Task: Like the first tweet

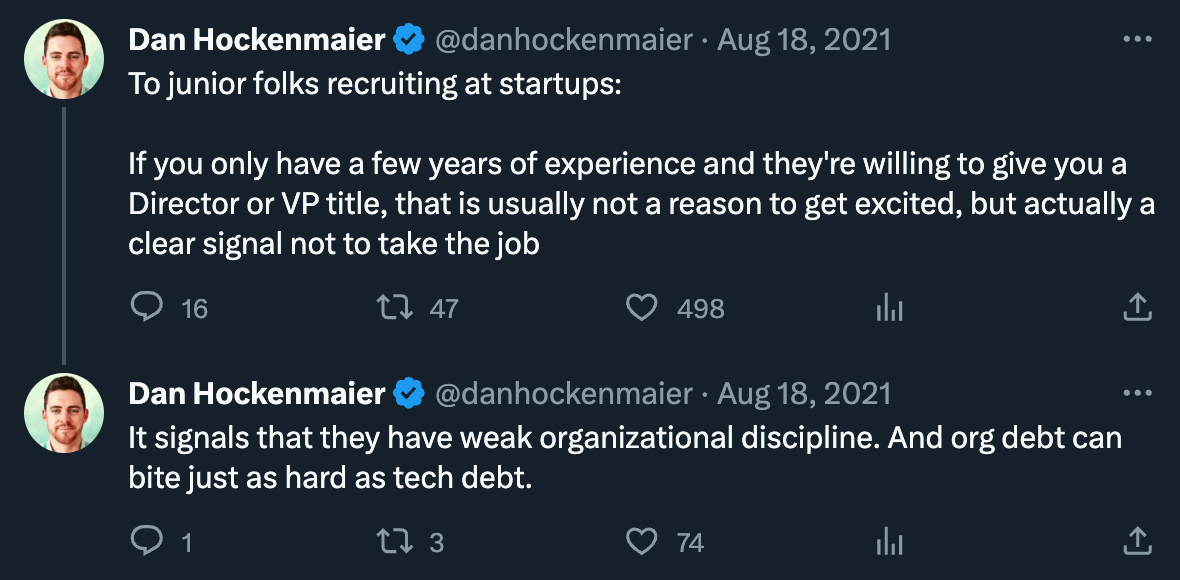Action: (645, 308)
